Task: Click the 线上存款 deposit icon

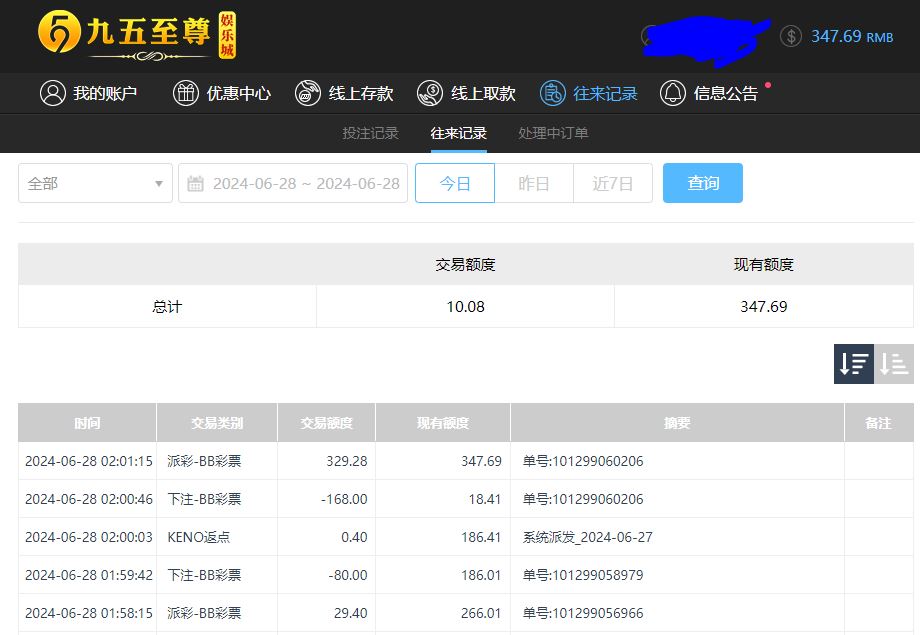Action: 308,93
